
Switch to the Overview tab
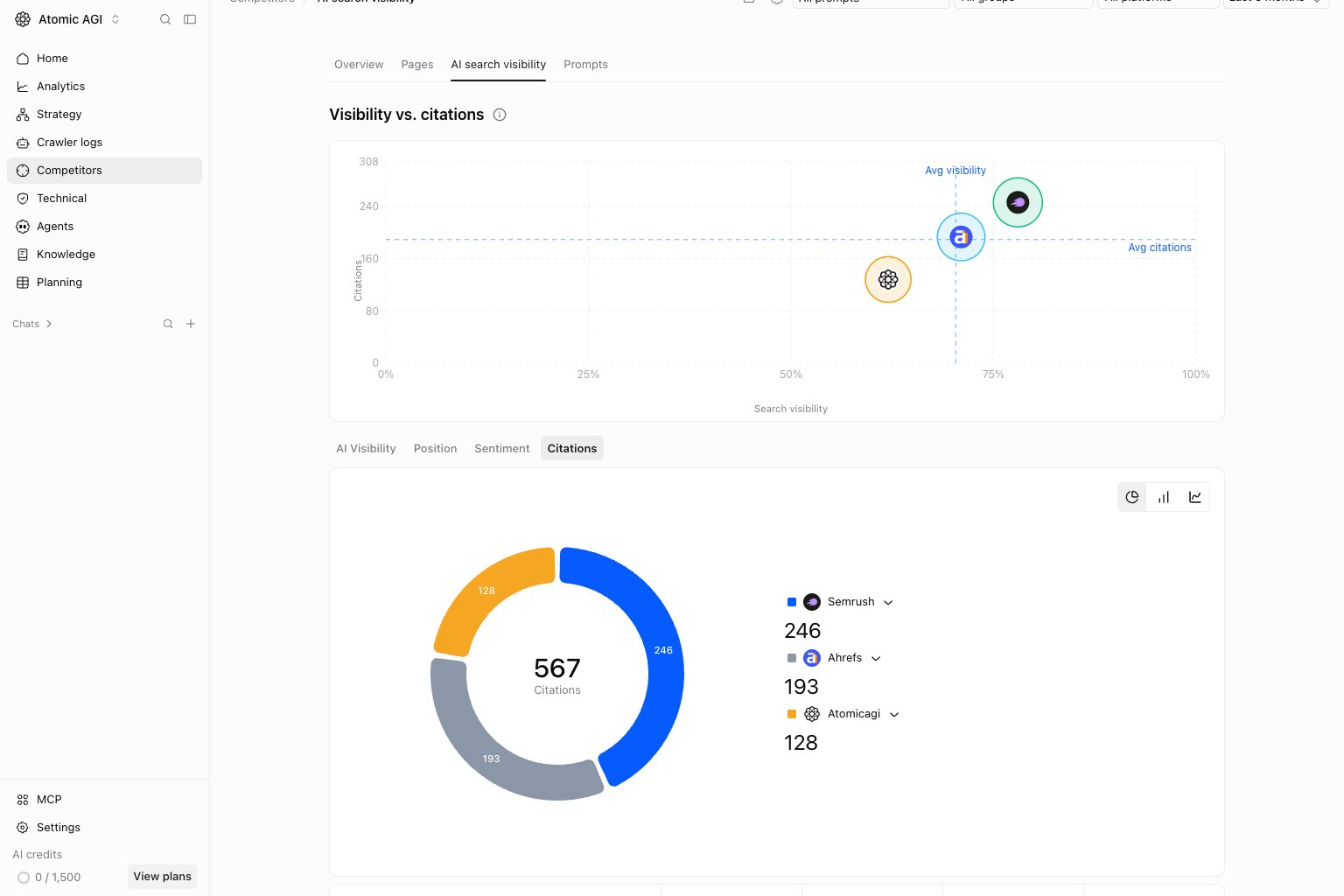[x=359, y=65]
